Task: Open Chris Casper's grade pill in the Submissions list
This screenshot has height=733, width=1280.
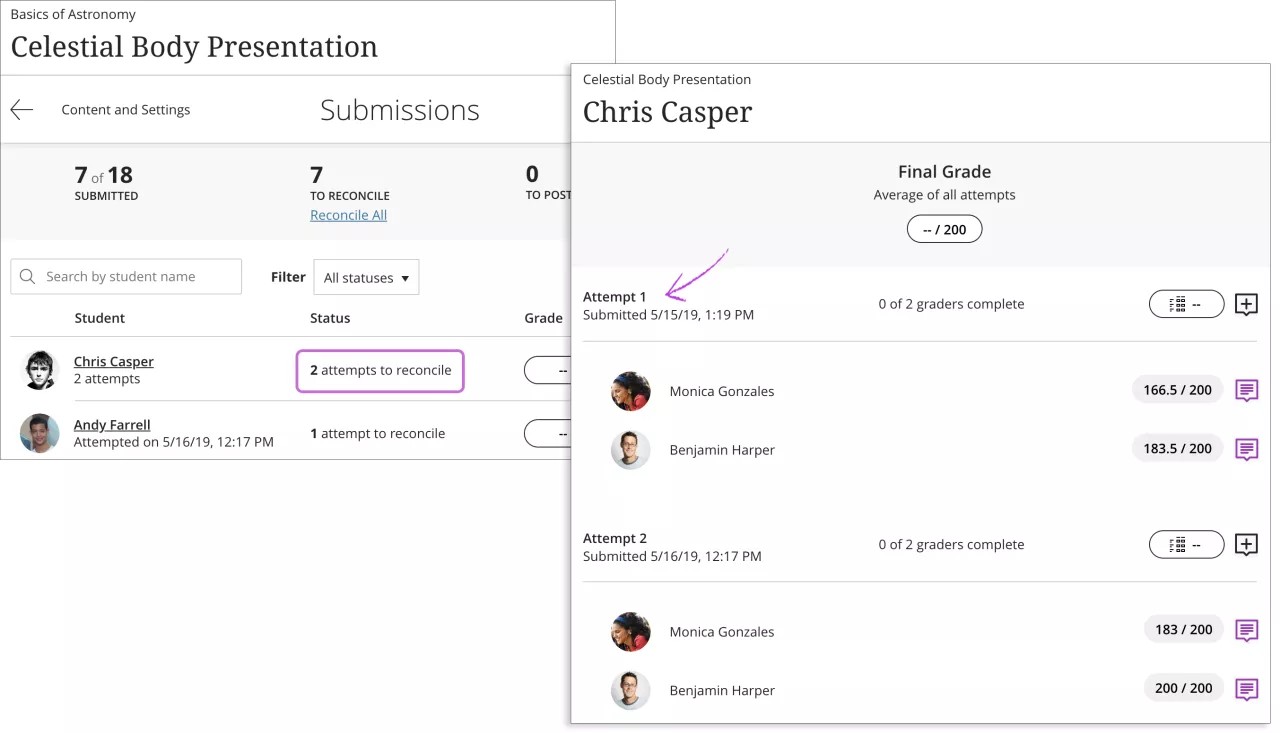Action: pyautogui.click(x=545, y=370)
